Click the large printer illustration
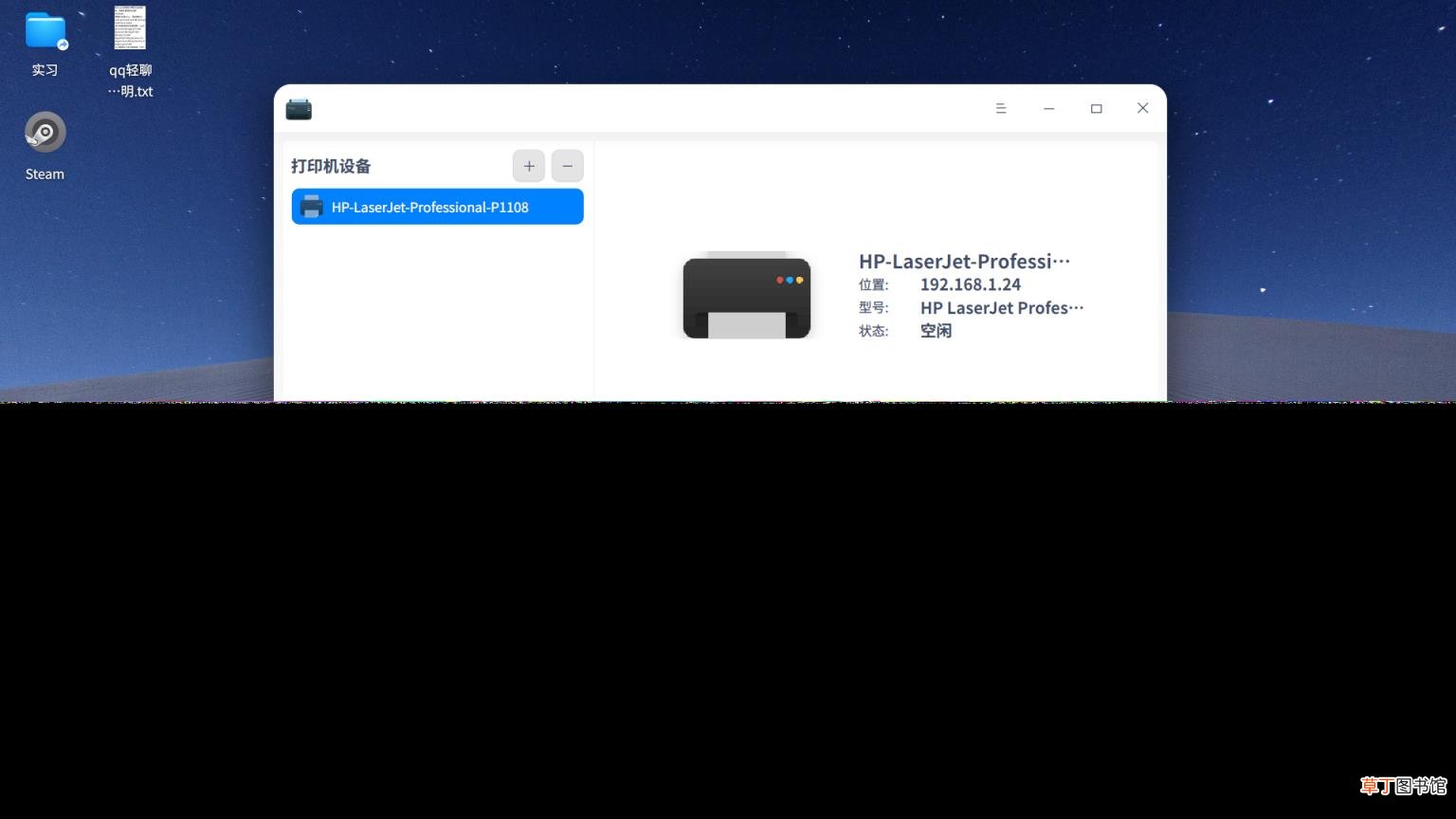 [x=747, y=295]
